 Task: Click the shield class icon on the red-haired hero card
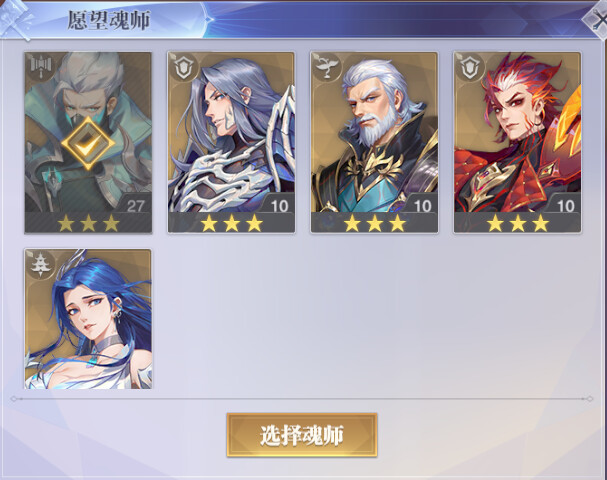click(x=469, y=69)
